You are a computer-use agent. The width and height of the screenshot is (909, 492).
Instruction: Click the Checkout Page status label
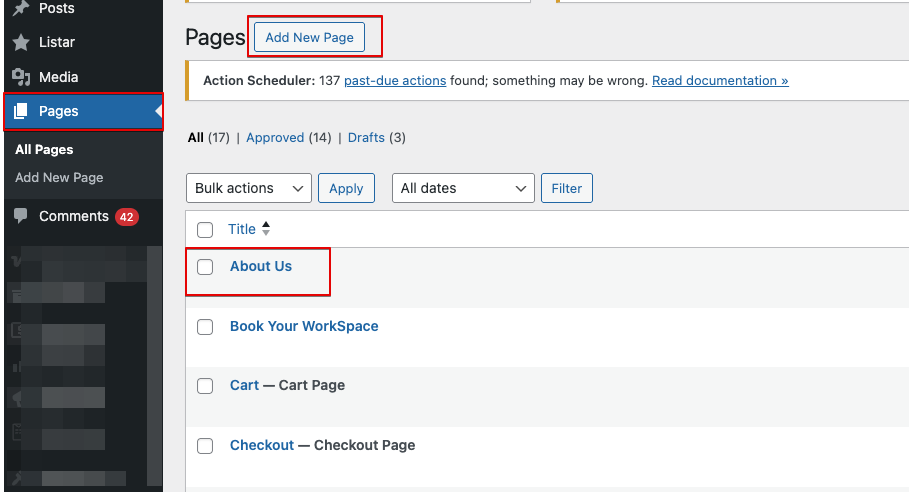click(364, 445)
